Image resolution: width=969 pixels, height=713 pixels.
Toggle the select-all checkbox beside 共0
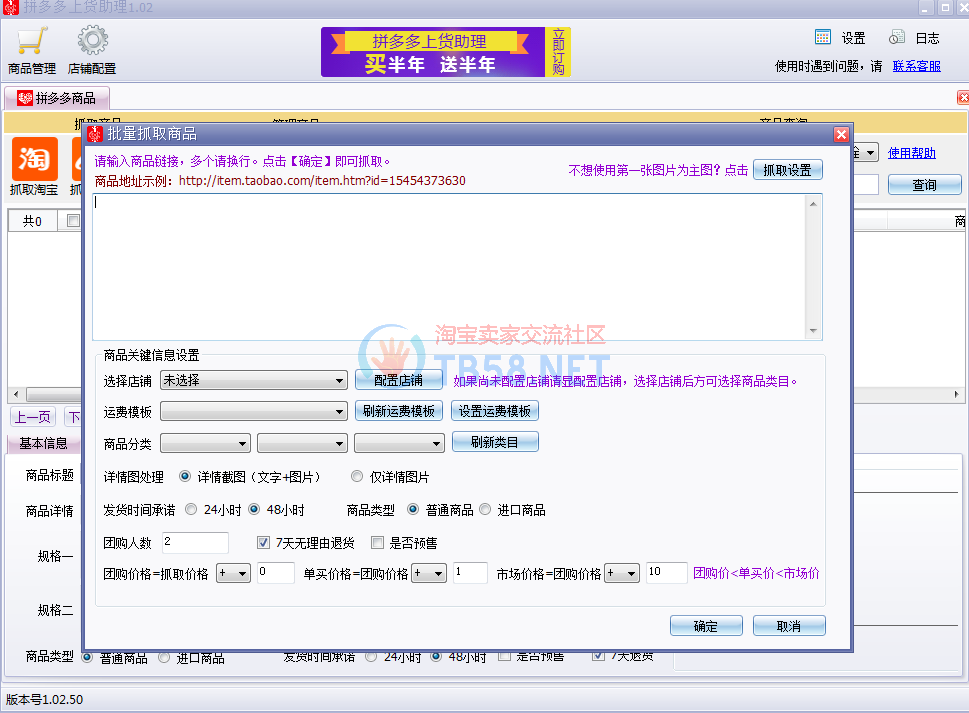[73, 221]
